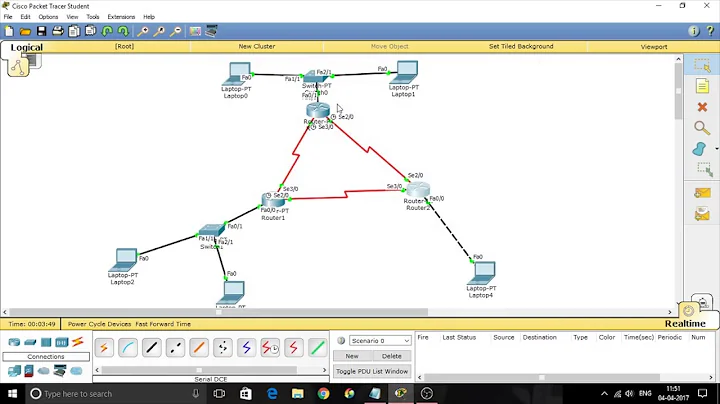Click the New scenario button

pos(352,356)
